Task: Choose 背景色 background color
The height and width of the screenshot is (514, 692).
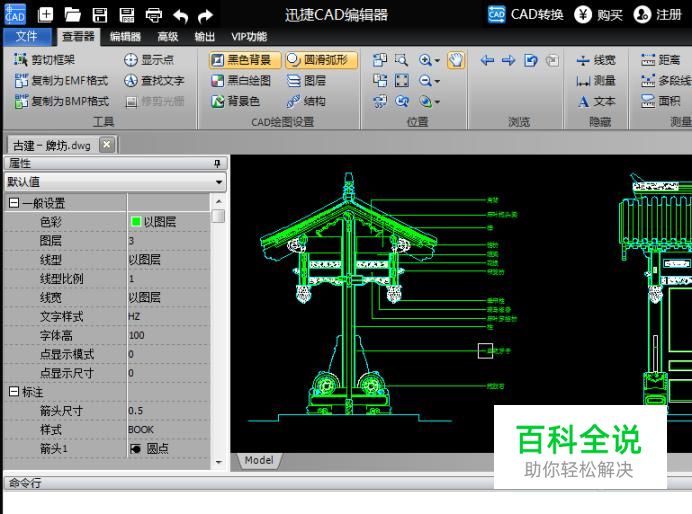Action: tap(235, 101)
